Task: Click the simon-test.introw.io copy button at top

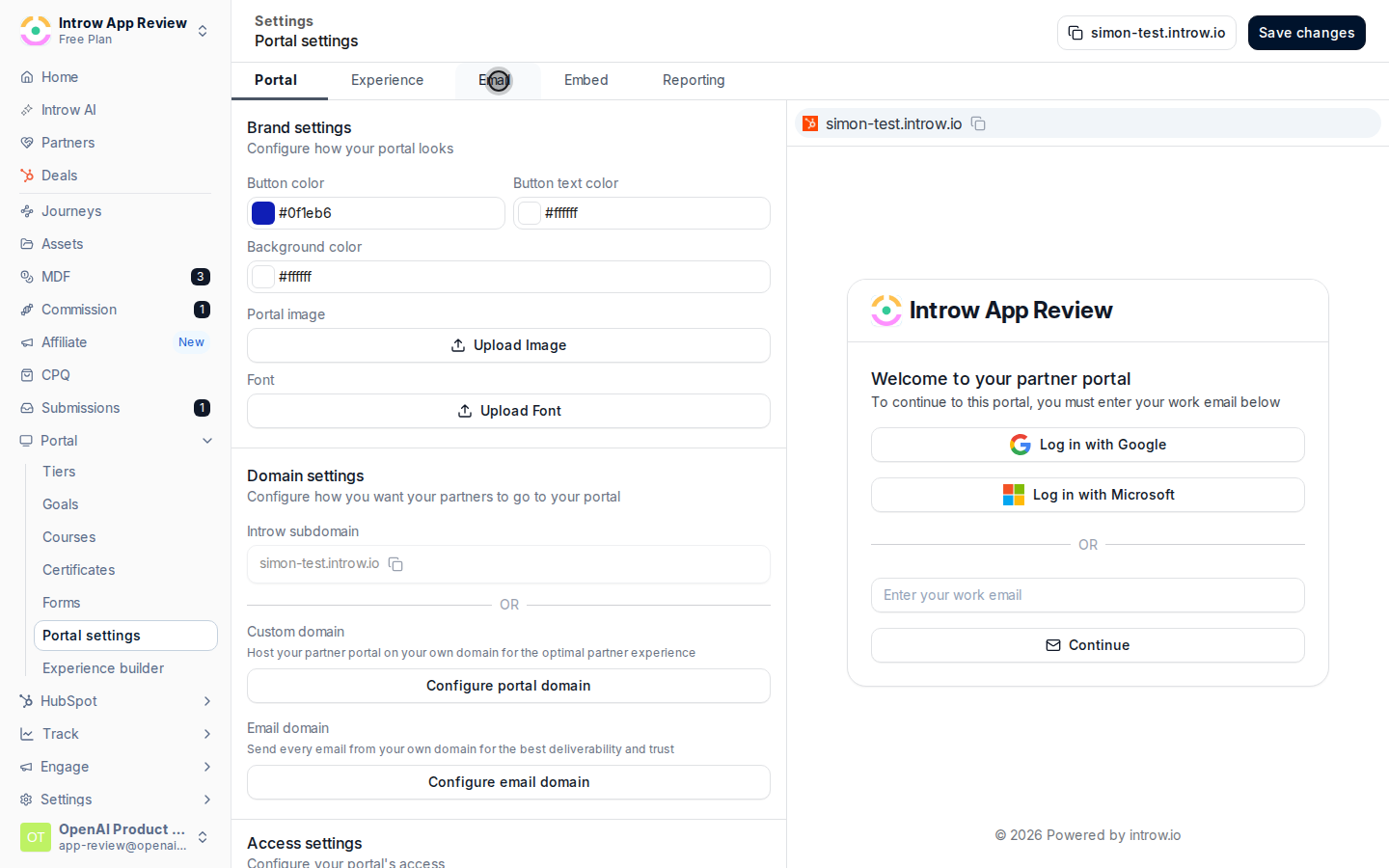Action: coord(1146,33)
